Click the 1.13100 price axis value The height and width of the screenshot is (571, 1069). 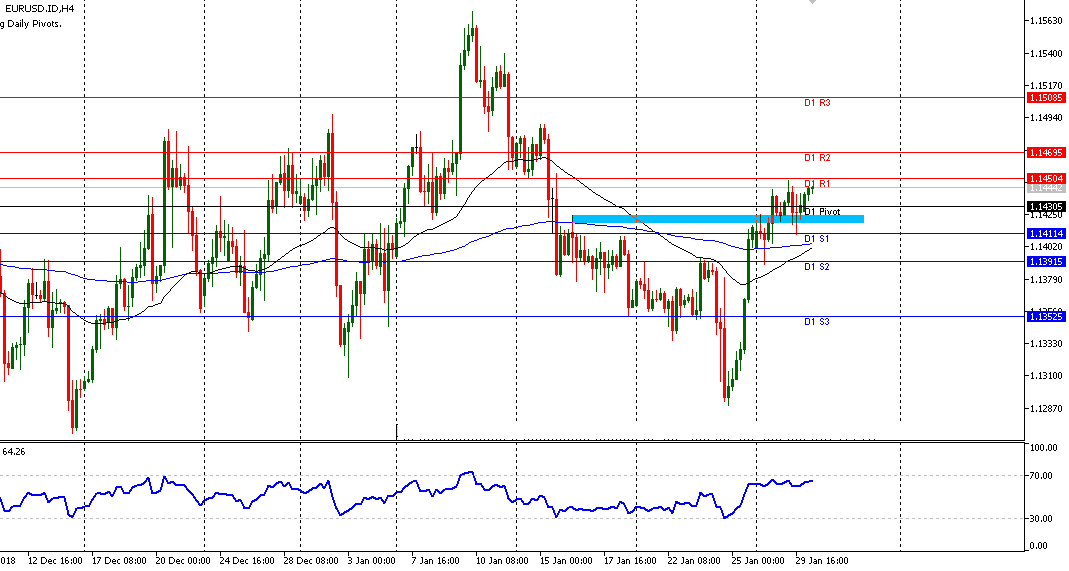pos(1047,375)
